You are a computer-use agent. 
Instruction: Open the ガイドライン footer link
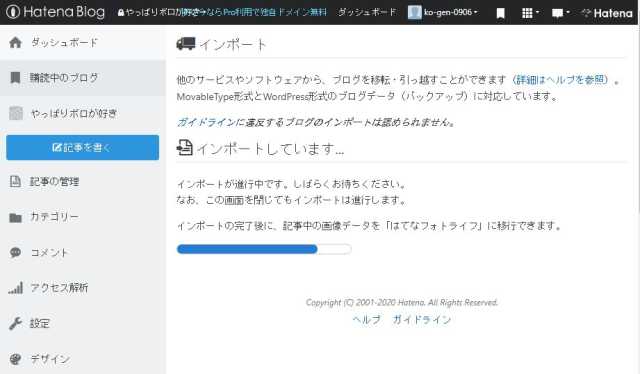pos(422,320)
